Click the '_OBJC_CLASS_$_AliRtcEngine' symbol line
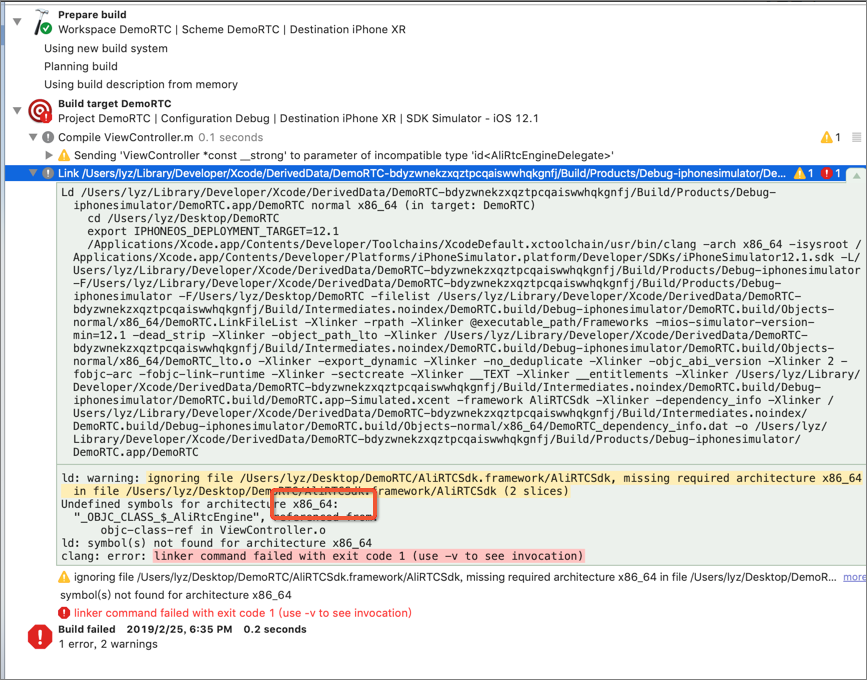The width and height of the screenshot is (867, 680). click(x=225, y=517)
